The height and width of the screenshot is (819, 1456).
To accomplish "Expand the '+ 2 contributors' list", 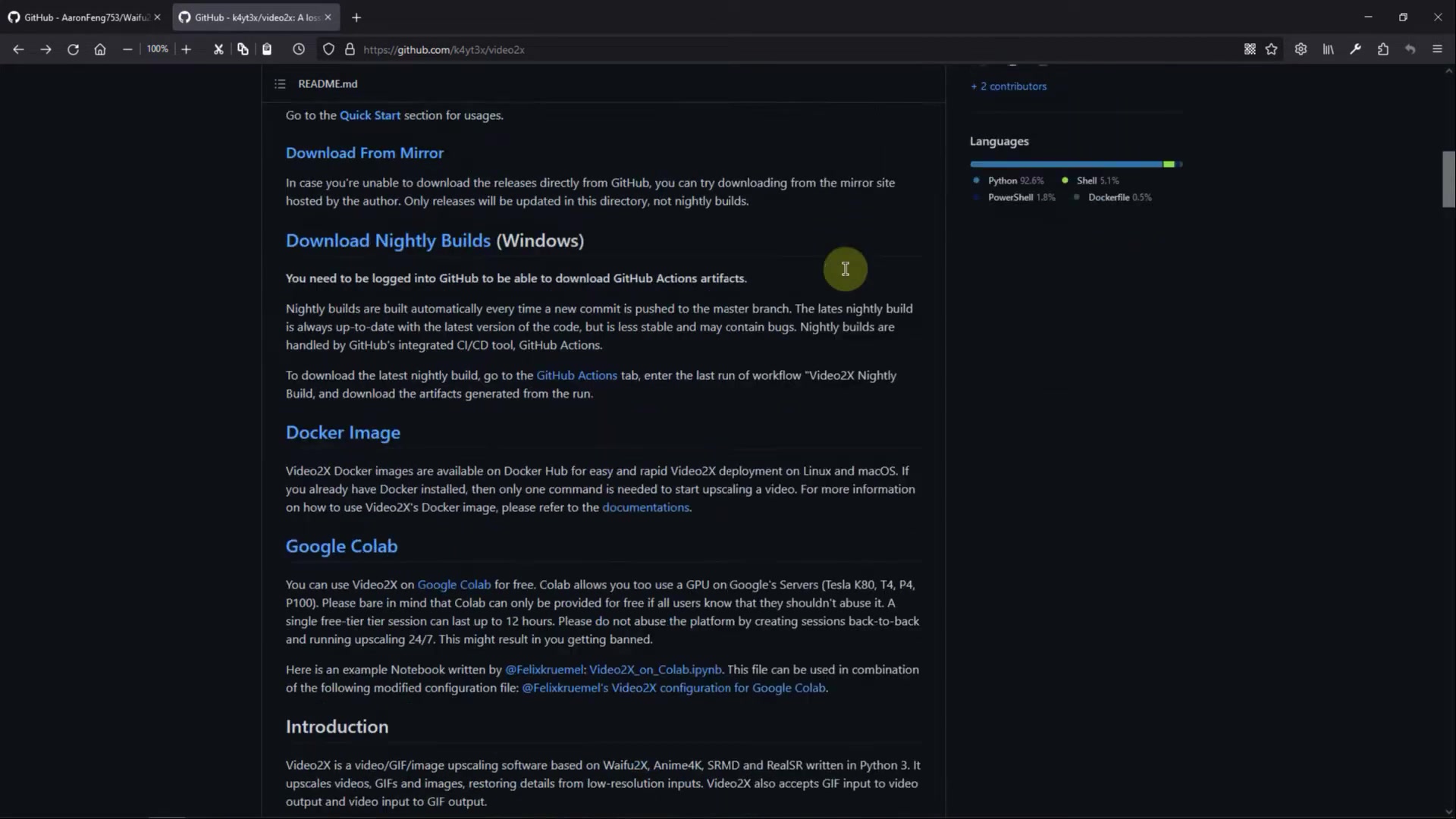I will pyautogui.click(x=1009, y=86).
